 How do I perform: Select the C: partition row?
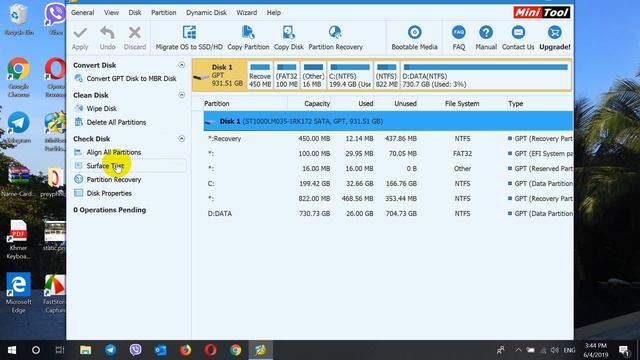tap(388, 184)
